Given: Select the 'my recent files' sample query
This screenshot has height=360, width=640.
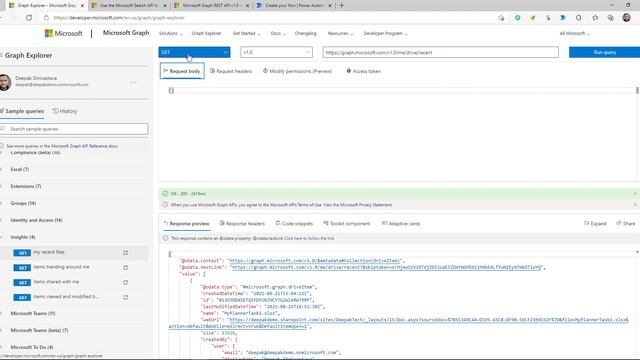Looking at the screenshot, I should point(49,252).
